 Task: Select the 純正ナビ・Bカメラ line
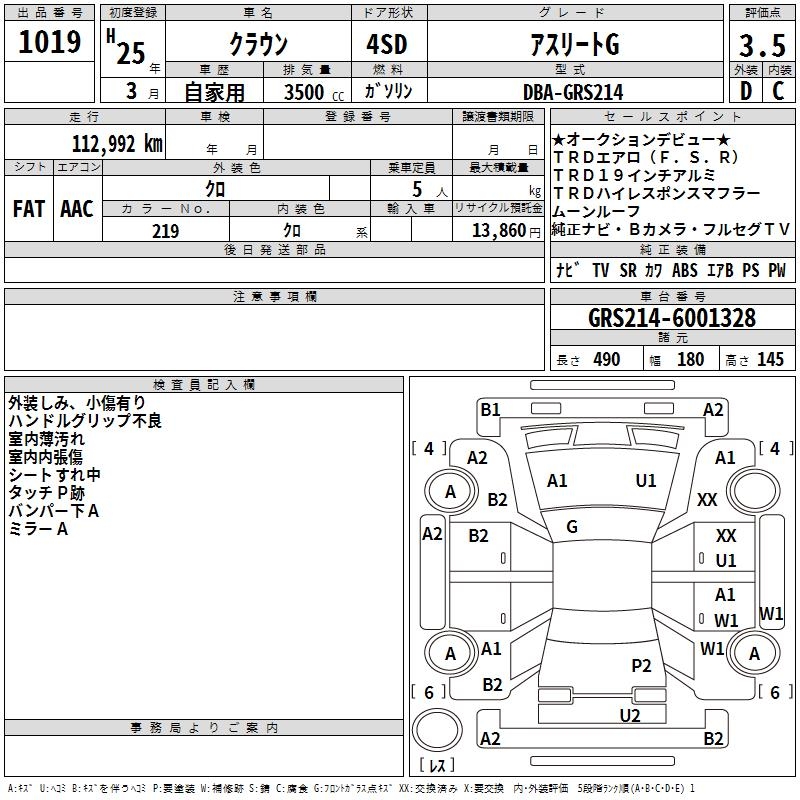coord(670,230)
